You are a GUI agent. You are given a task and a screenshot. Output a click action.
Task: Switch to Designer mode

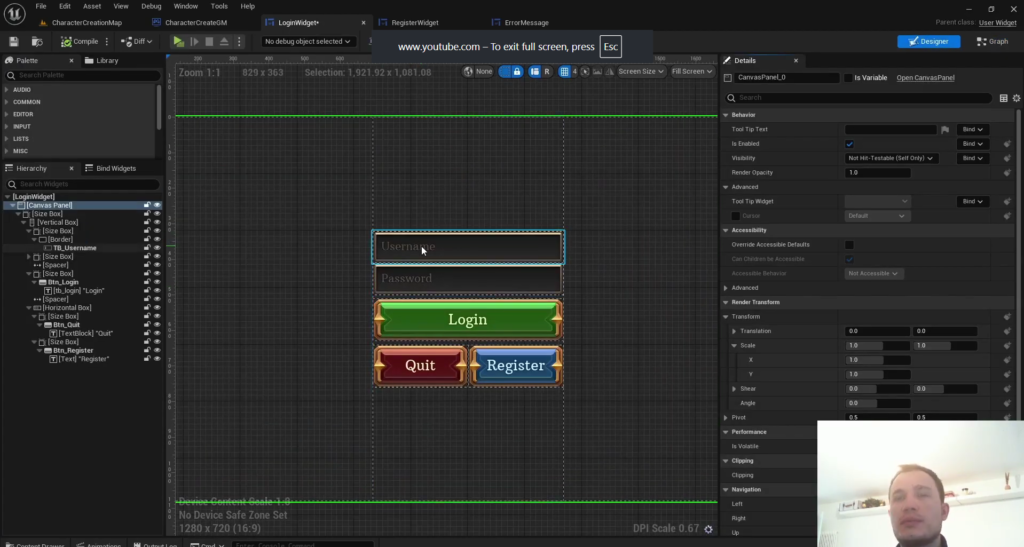pos(928,41)
